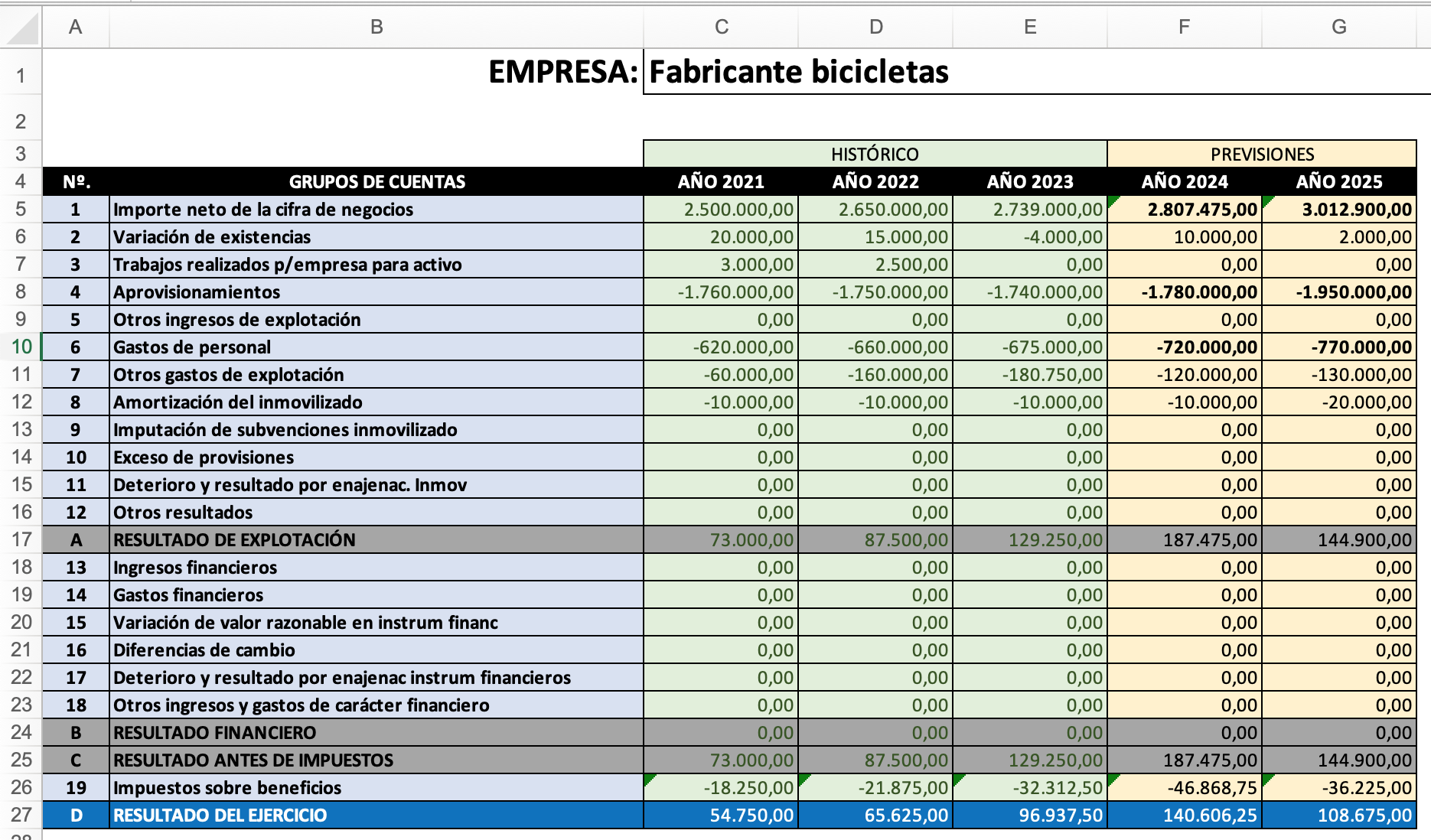Click the 'AÑO 2025' column header cell
Viewport: 1431px width, 840px height.
(1340, 182)
